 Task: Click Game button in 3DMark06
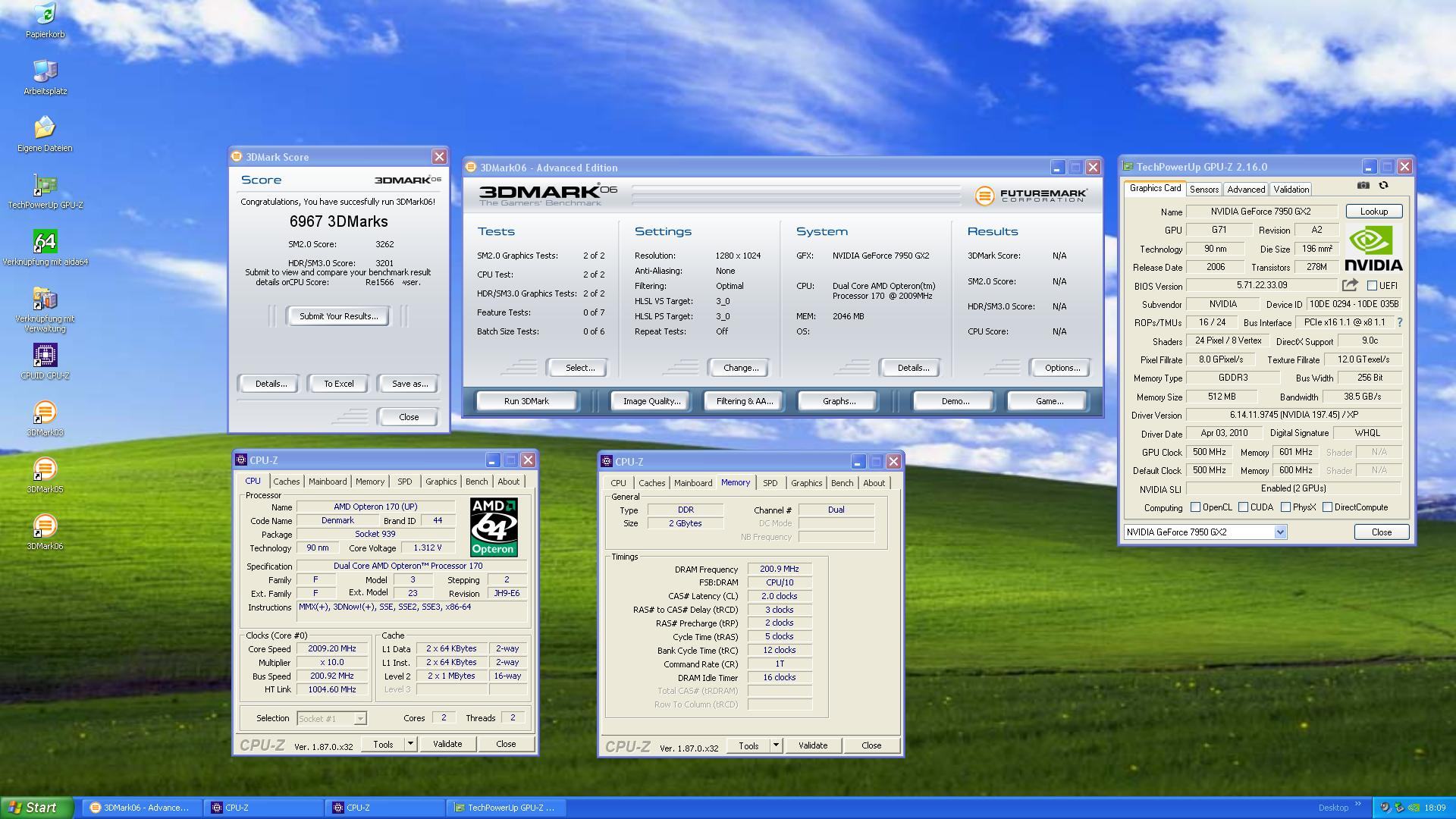[1049, 401]
